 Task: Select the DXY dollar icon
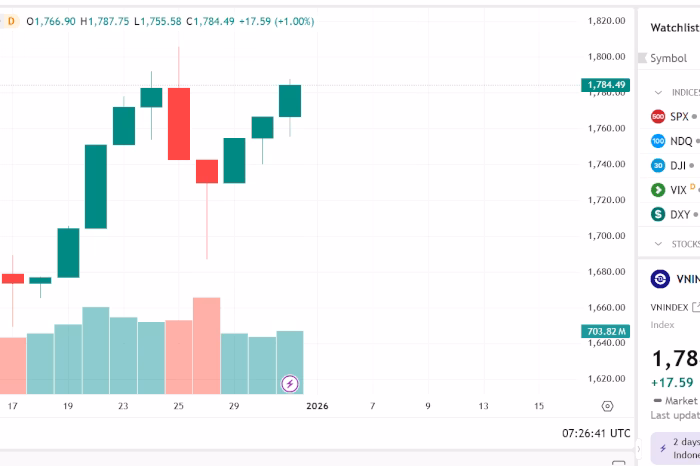coord(658,214)
